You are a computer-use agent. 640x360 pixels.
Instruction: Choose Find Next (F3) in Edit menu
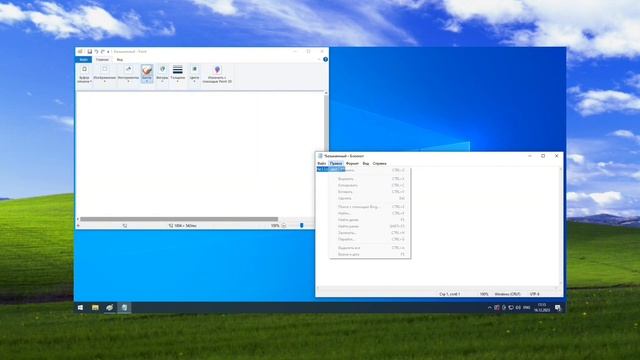370,220
